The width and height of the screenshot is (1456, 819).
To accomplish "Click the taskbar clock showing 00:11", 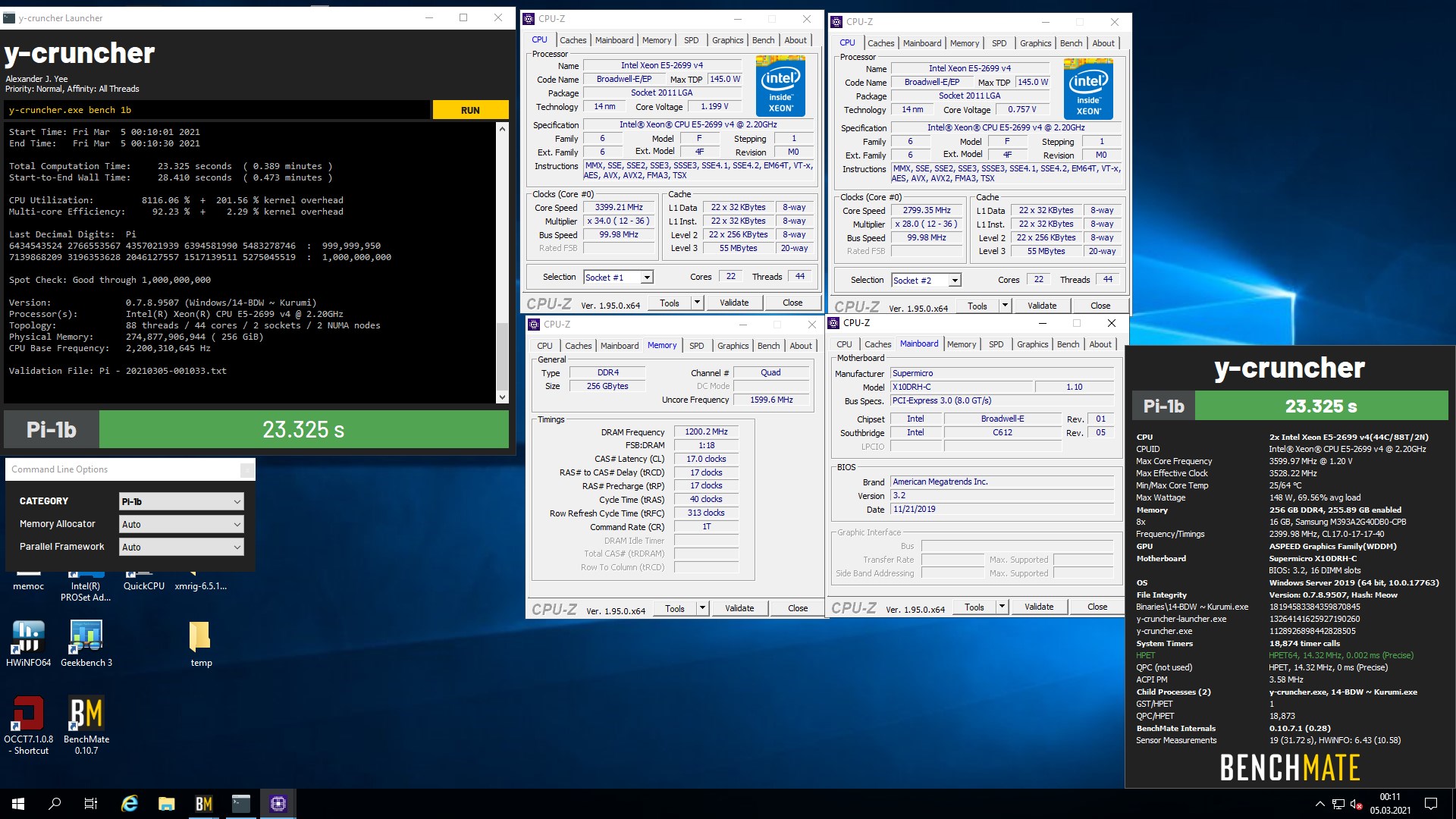I will (1390, 804).
